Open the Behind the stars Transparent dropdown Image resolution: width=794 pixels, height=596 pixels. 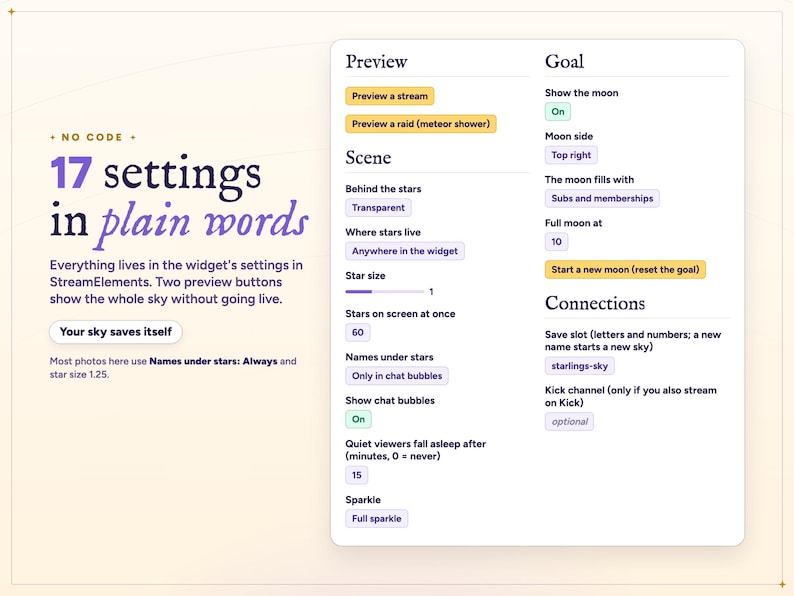tap(378, 208)
